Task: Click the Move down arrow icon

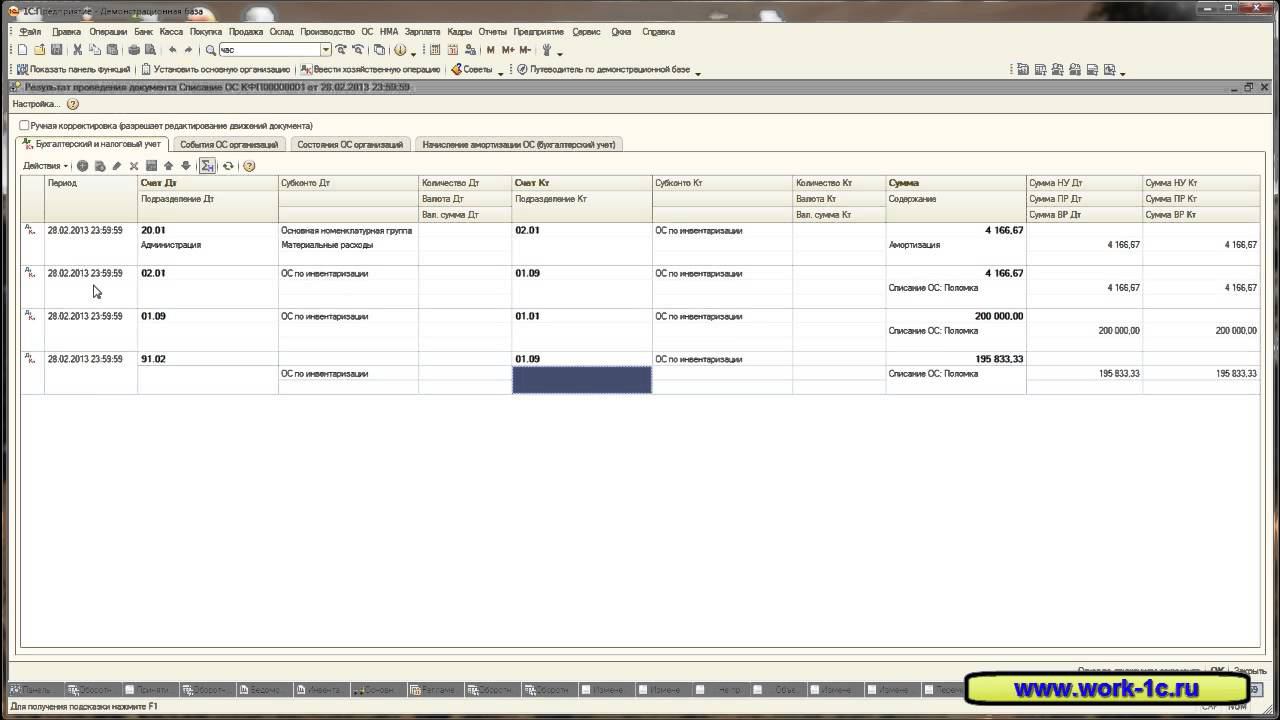Action: coord(185,166)
